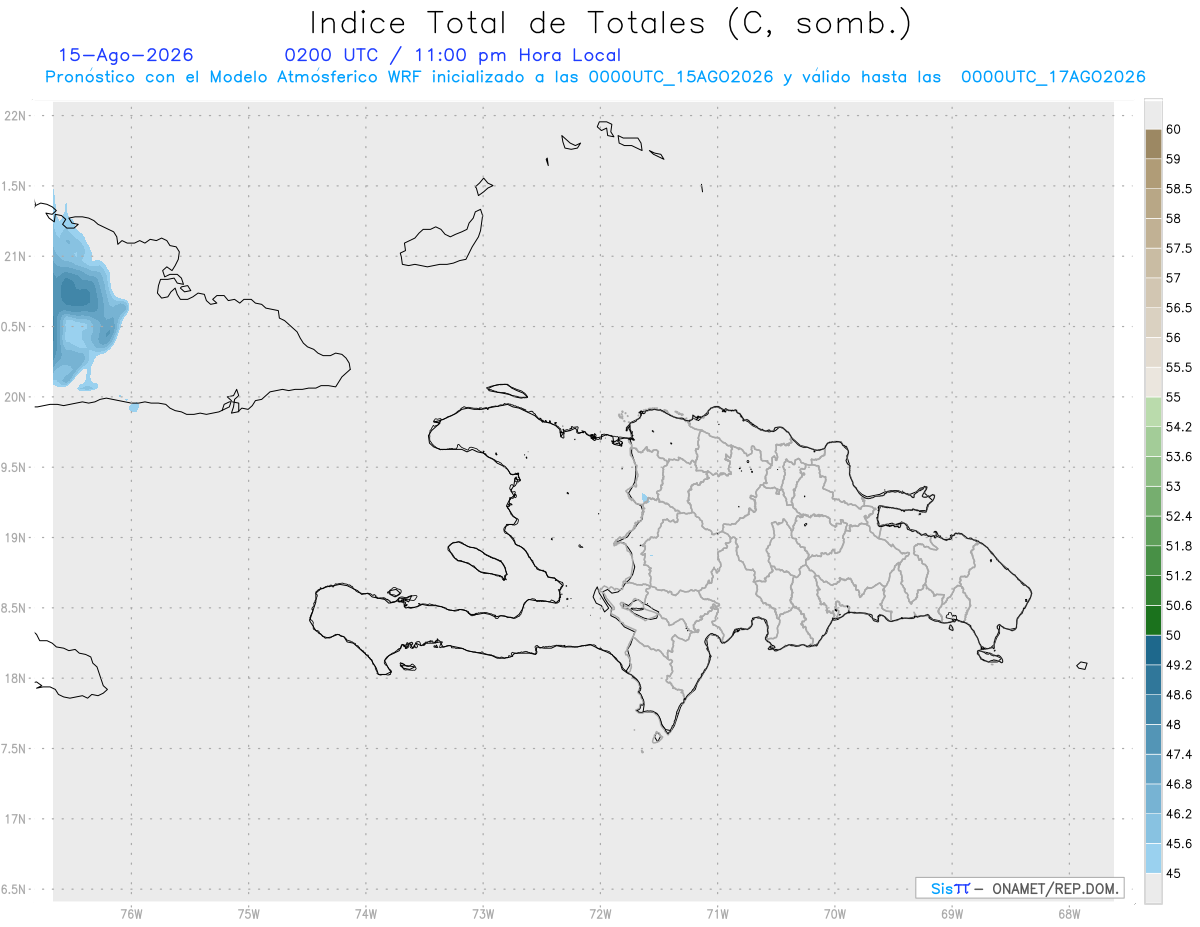Screen dimensions: 1200x927
Task: Click the pale green legend swatch between 54.2 and 55
Action: (1153, 412)
